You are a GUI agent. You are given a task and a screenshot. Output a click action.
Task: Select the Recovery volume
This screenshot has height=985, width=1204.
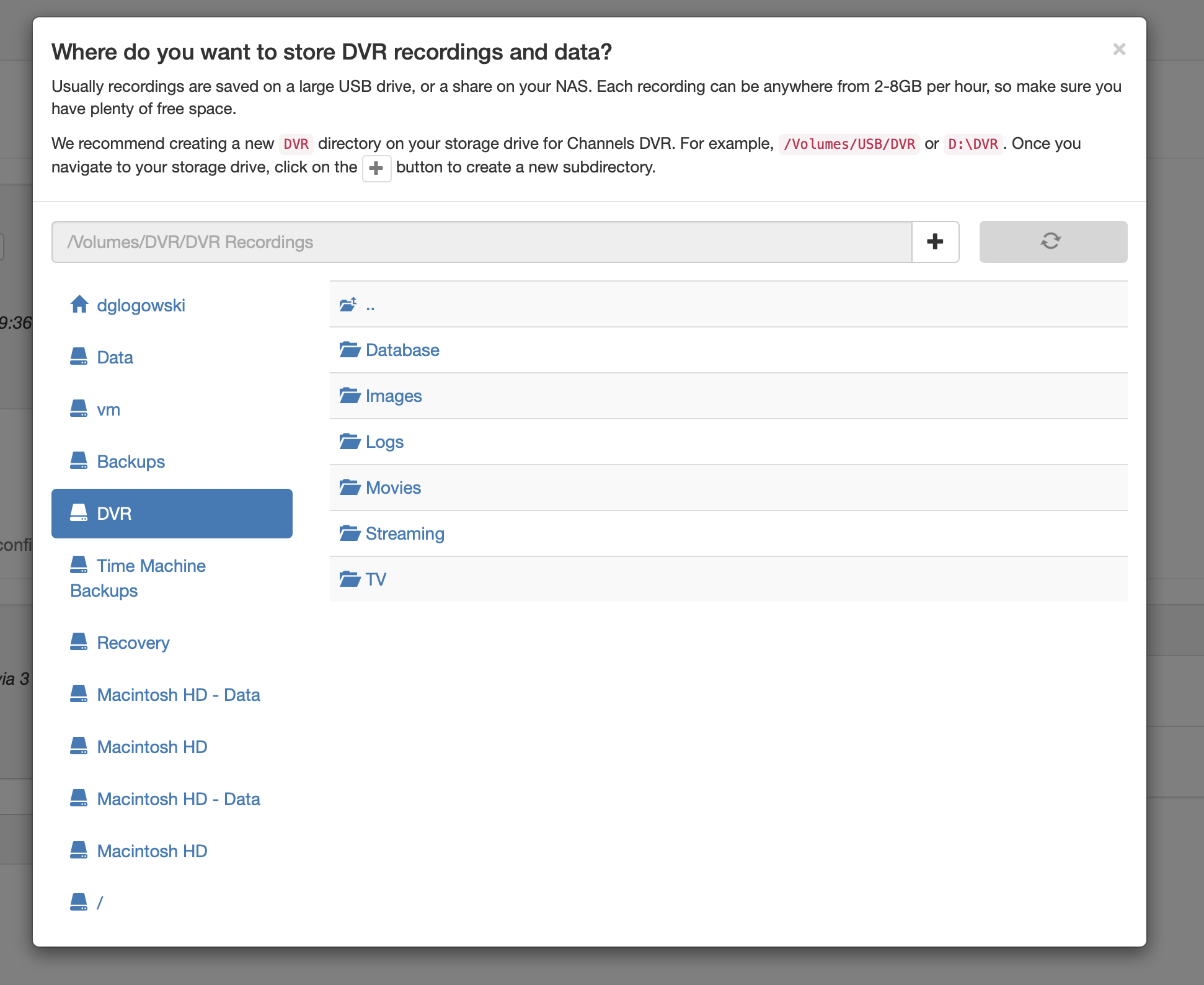(x=133, y=643)
